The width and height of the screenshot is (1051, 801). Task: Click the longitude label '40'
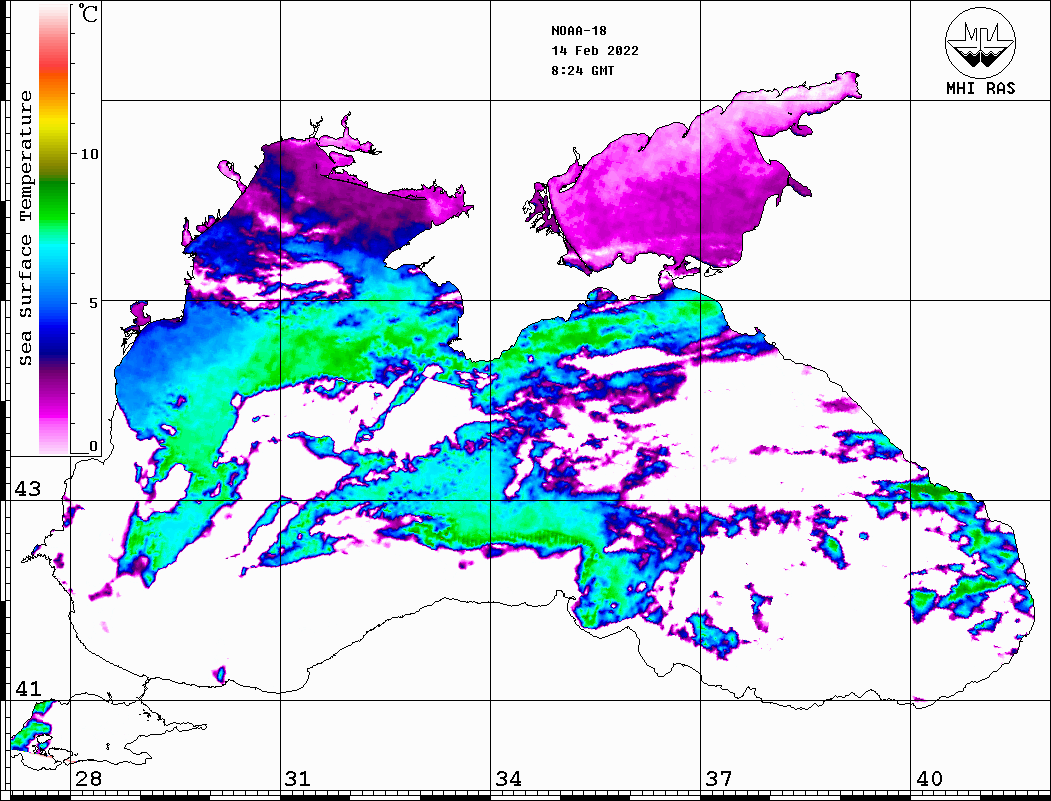(x=929, y=779)
